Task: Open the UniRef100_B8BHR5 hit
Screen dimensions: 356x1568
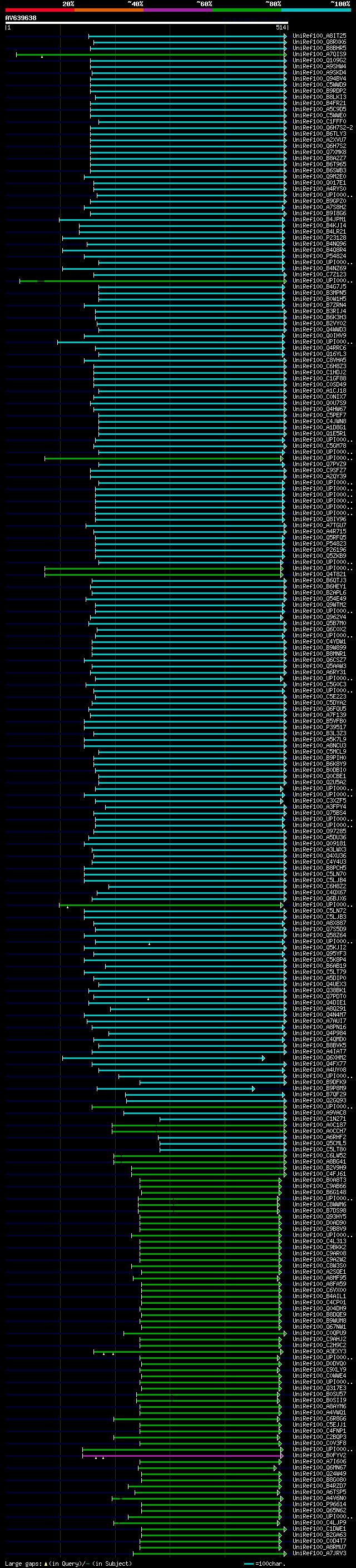Action: pos(319,48)
